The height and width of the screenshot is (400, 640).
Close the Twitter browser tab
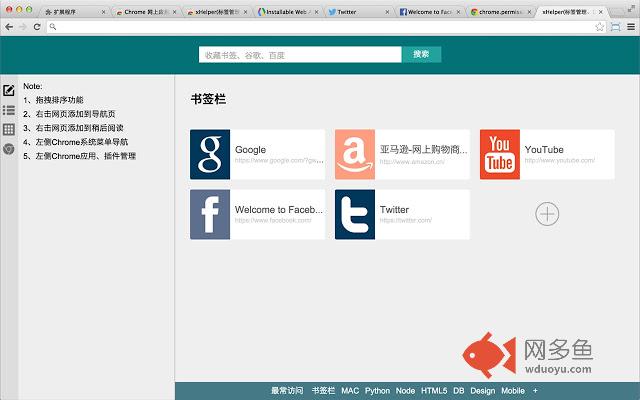pyautogui.click(x=387, y=12)
